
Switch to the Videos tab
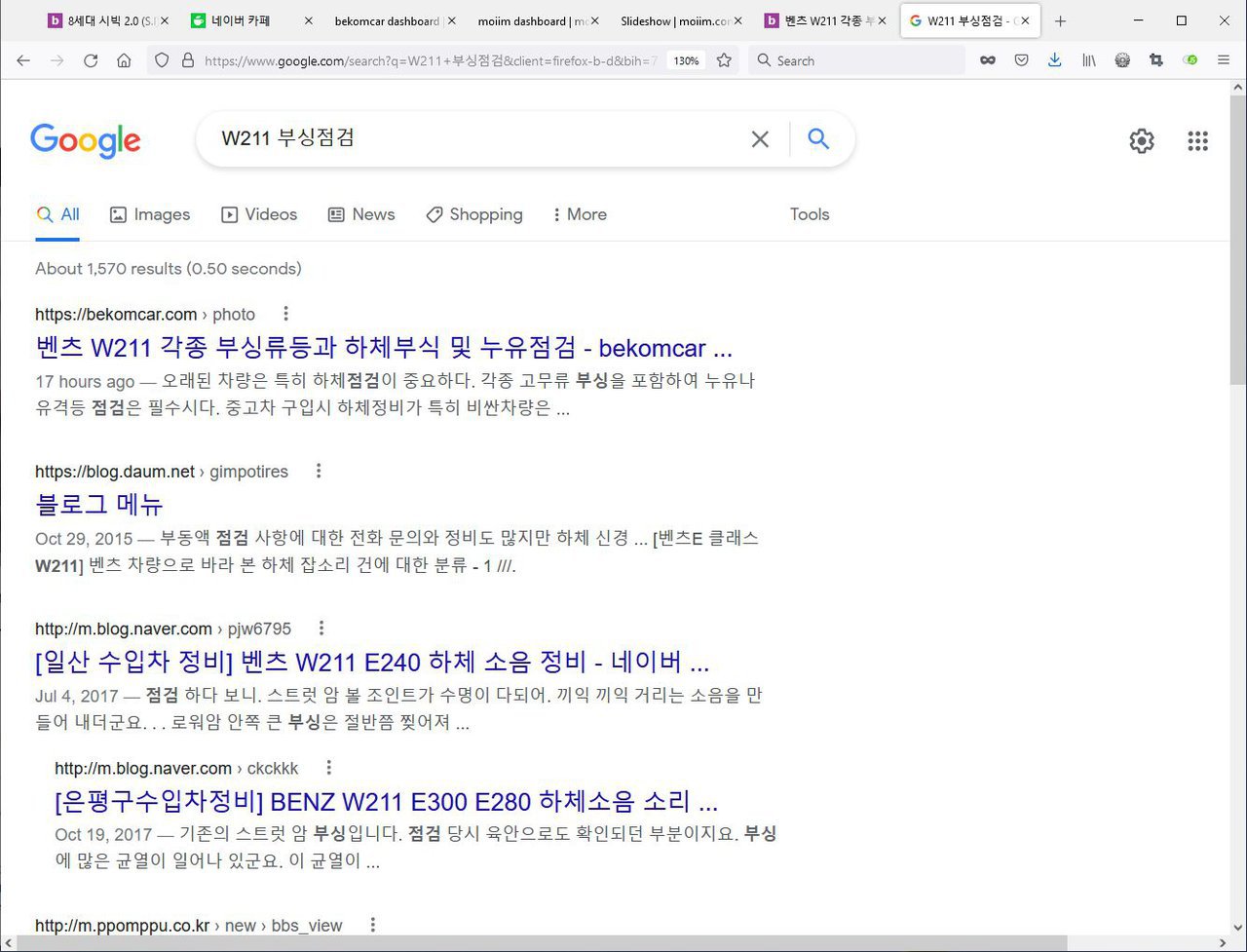point(259,214)
